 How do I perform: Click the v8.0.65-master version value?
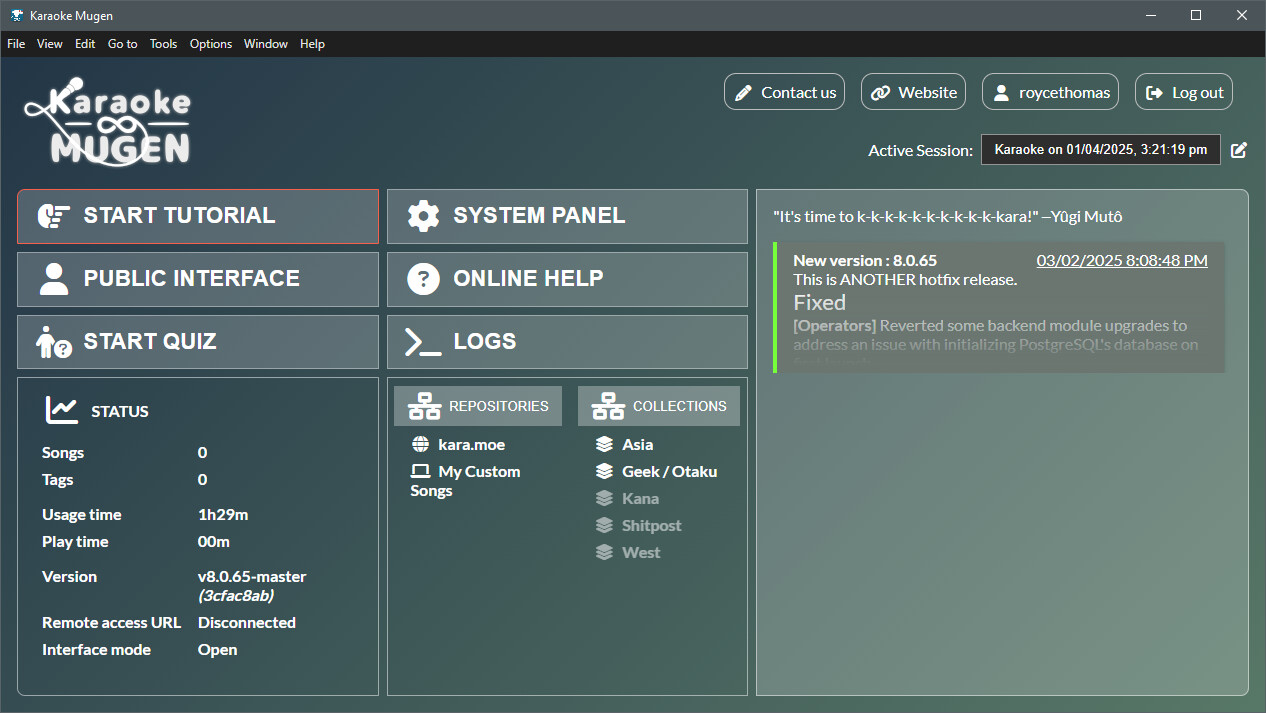pyautogui.click(x=252, y=576)
